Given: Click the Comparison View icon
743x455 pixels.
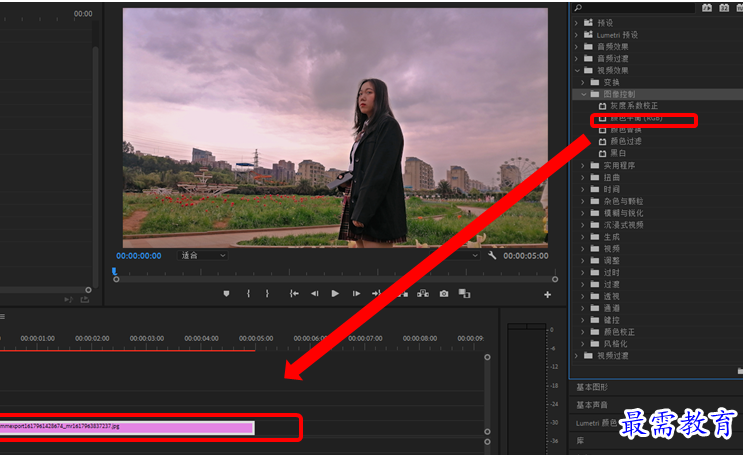Looking at the screenshot, I should pos(464,294).
